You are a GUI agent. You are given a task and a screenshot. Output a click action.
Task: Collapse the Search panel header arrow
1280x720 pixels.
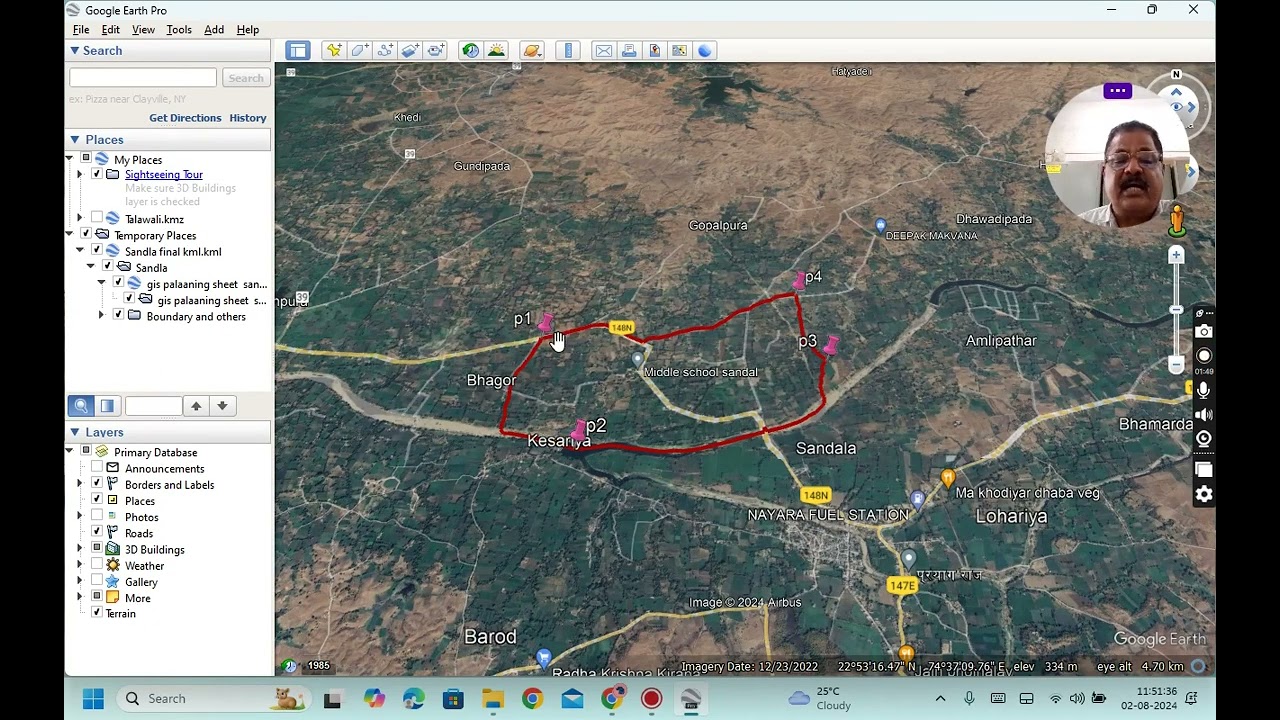click(74, 50)
